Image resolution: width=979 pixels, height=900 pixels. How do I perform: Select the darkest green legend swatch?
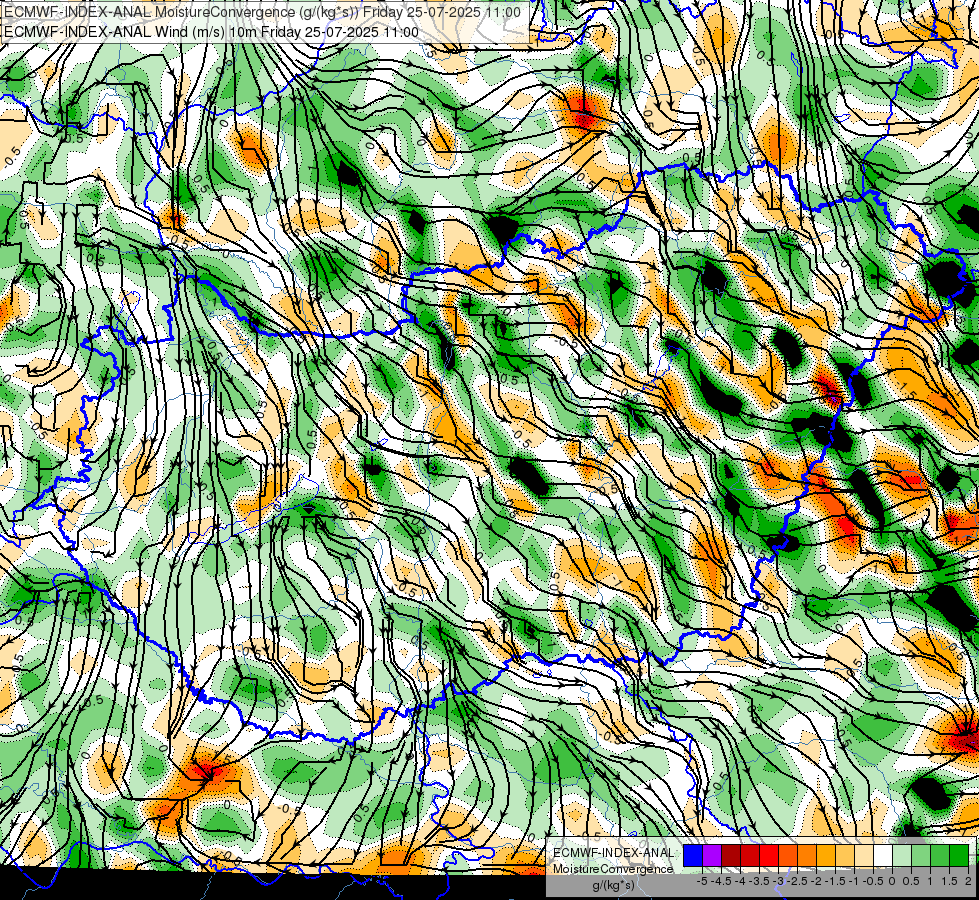point(959,855)
